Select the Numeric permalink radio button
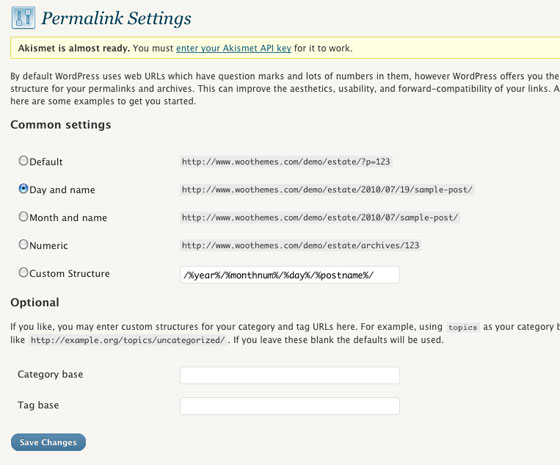Viewport: 560px width, 465px height. click(23, 244)
